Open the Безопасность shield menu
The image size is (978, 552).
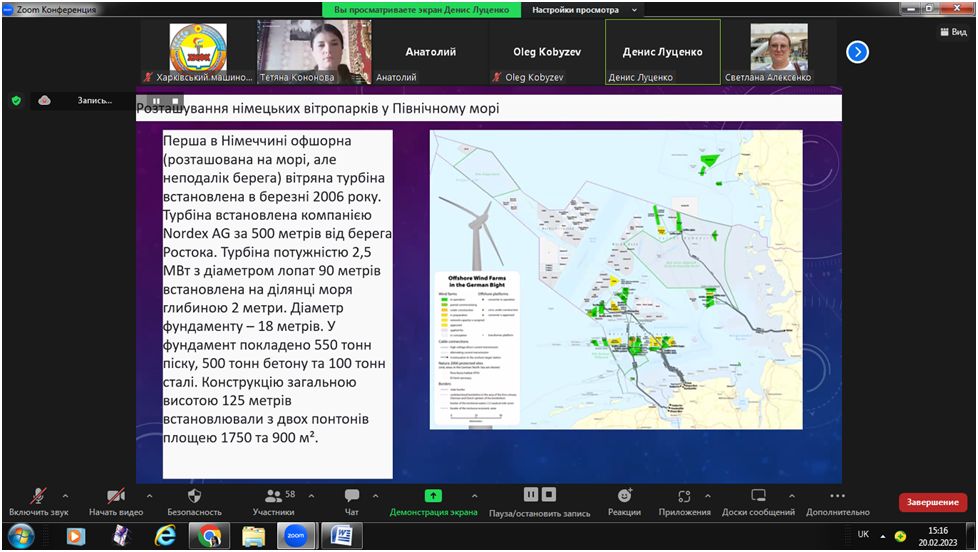(x=194, y=502)
